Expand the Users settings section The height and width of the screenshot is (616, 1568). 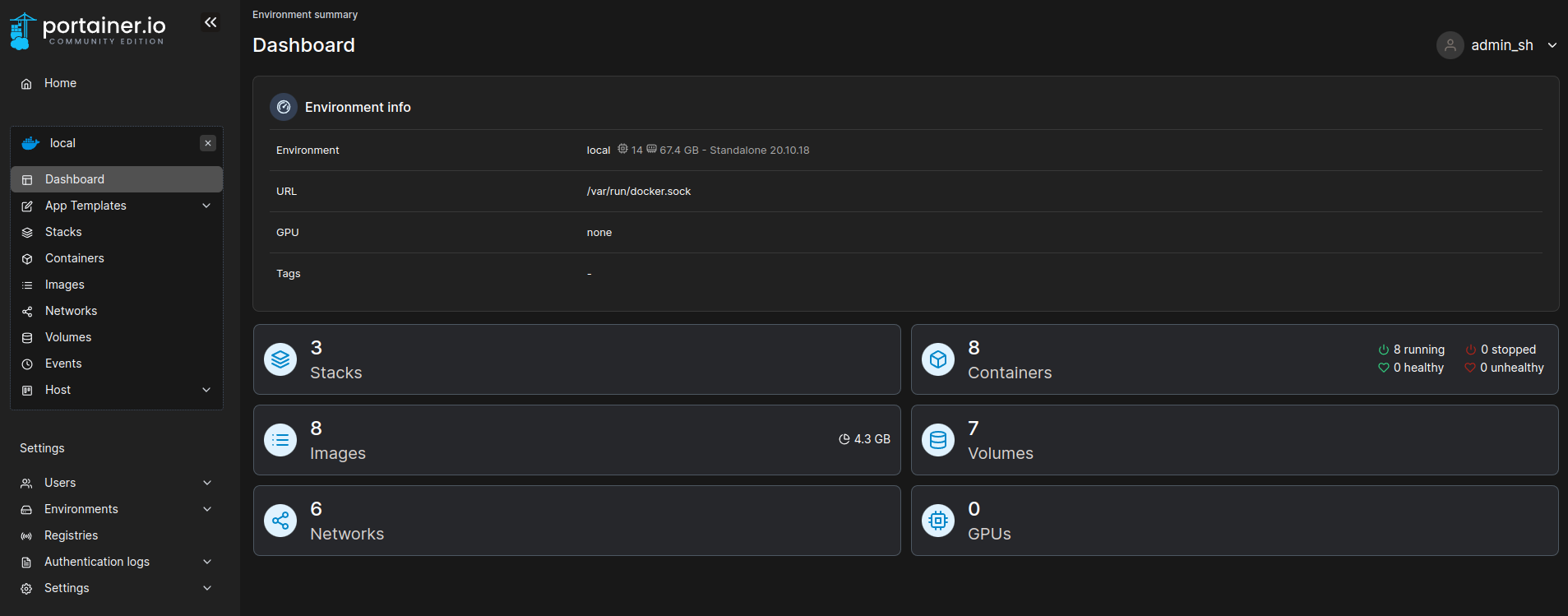[x=207, y=483]
